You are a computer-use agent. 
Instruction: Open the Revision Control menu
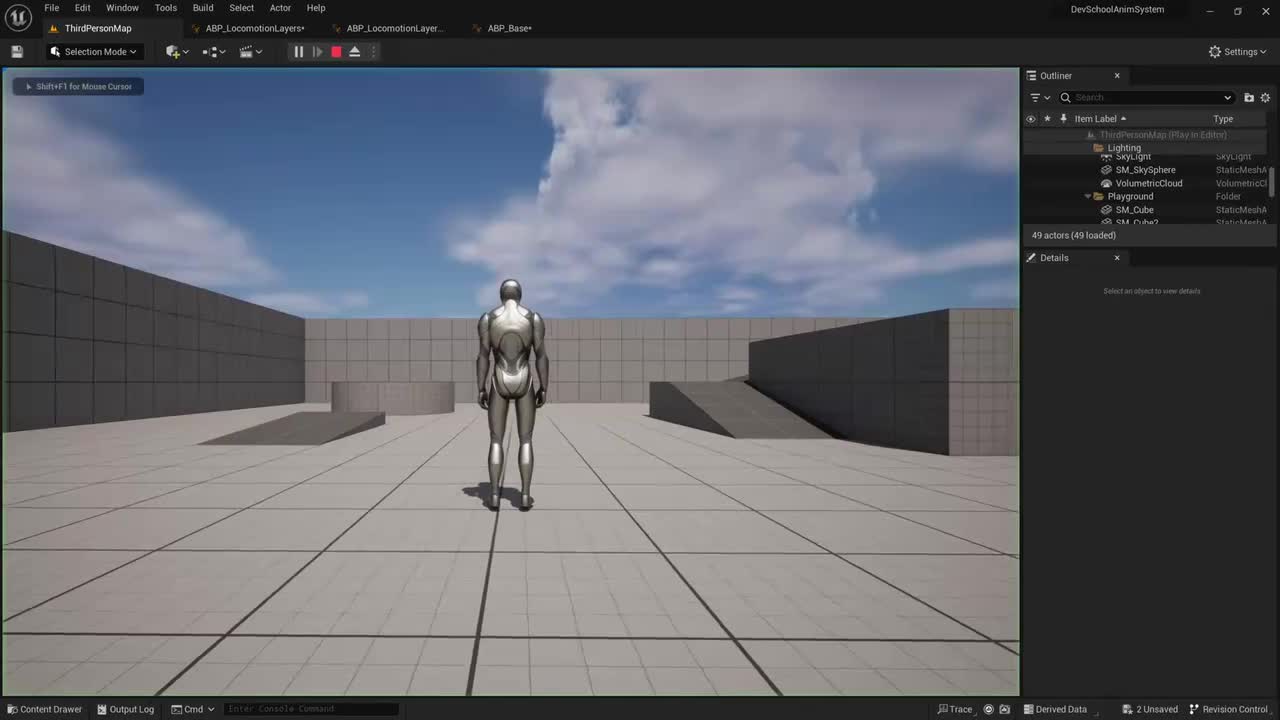tap(1228, 710)
